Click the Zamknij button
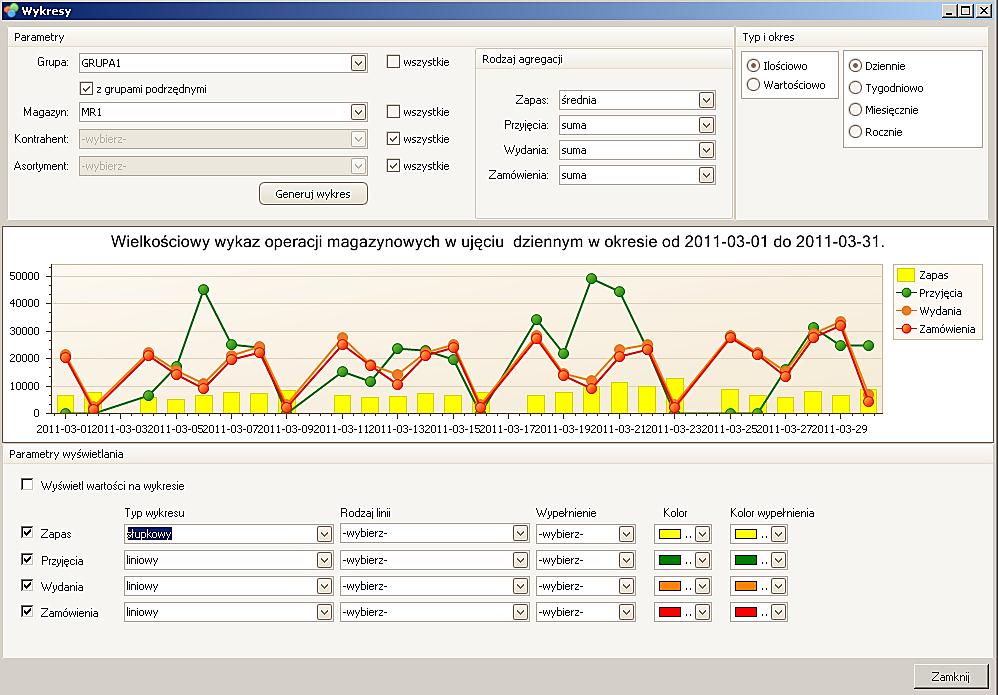998x695 pixels. pos(950,677)
